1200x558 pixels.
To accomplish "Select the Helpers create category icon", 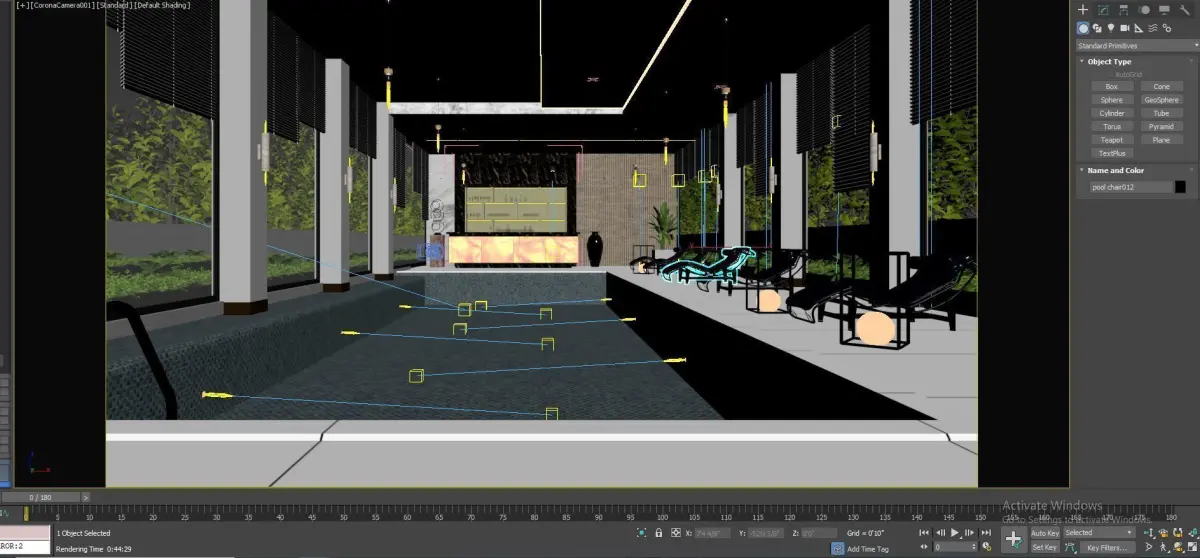I will click(1139, 28).
